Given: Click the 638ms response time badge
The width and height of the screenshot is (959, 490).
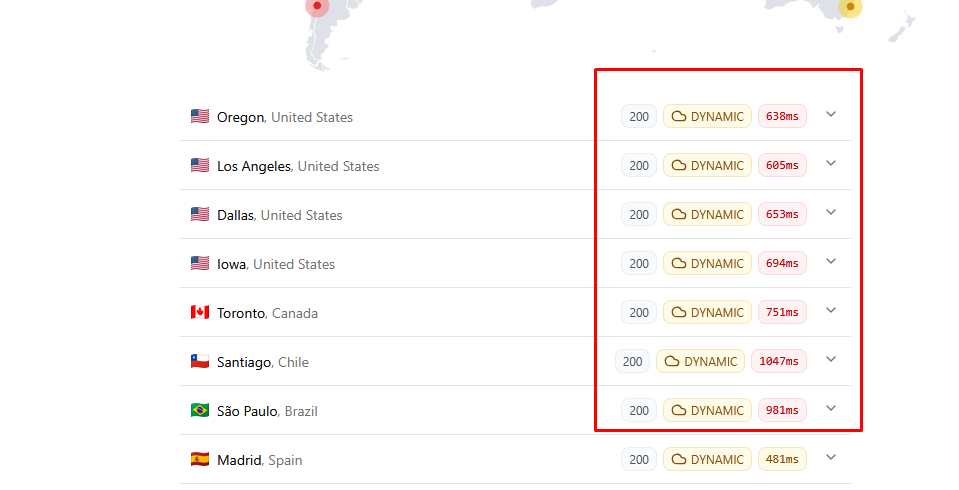Looking at the screenshot, I should click(x=782, y=117).
